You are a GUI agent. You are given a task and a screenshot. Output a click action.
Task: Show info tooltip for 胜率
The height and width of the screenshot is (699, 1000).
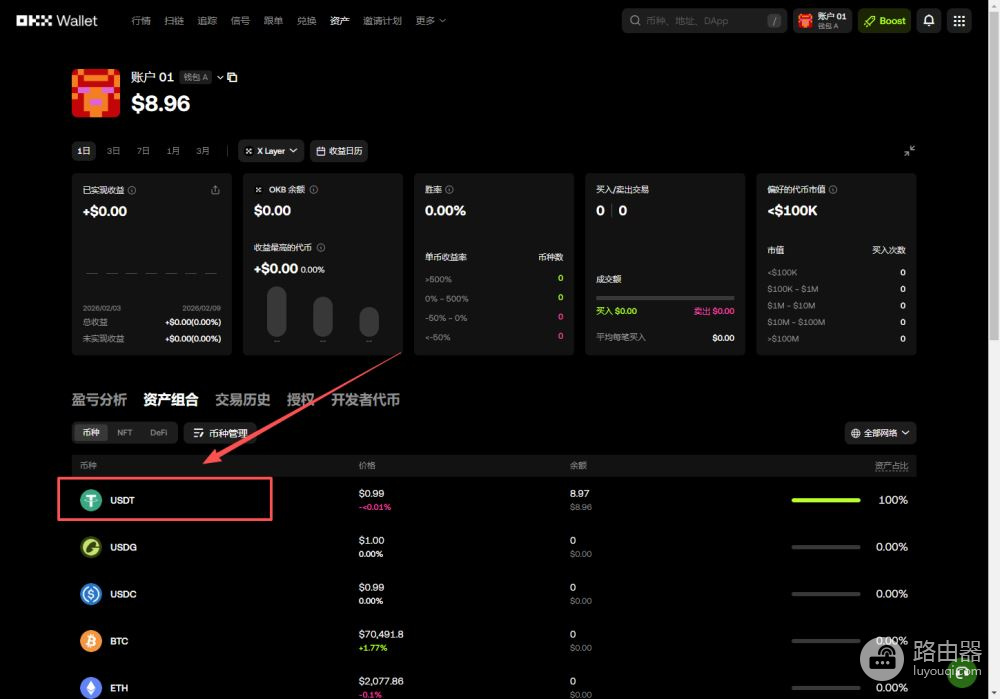click(x=450, y=189)
